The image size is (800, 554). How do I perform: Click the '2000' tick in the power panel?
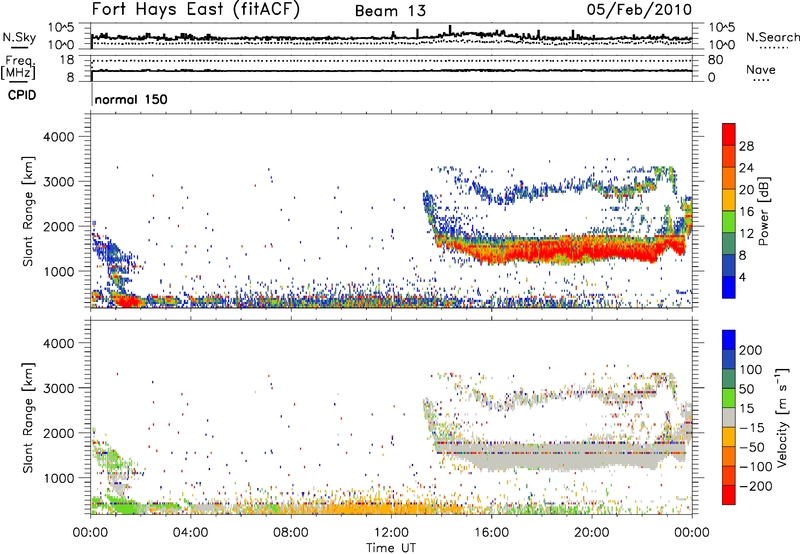point(58,227)
